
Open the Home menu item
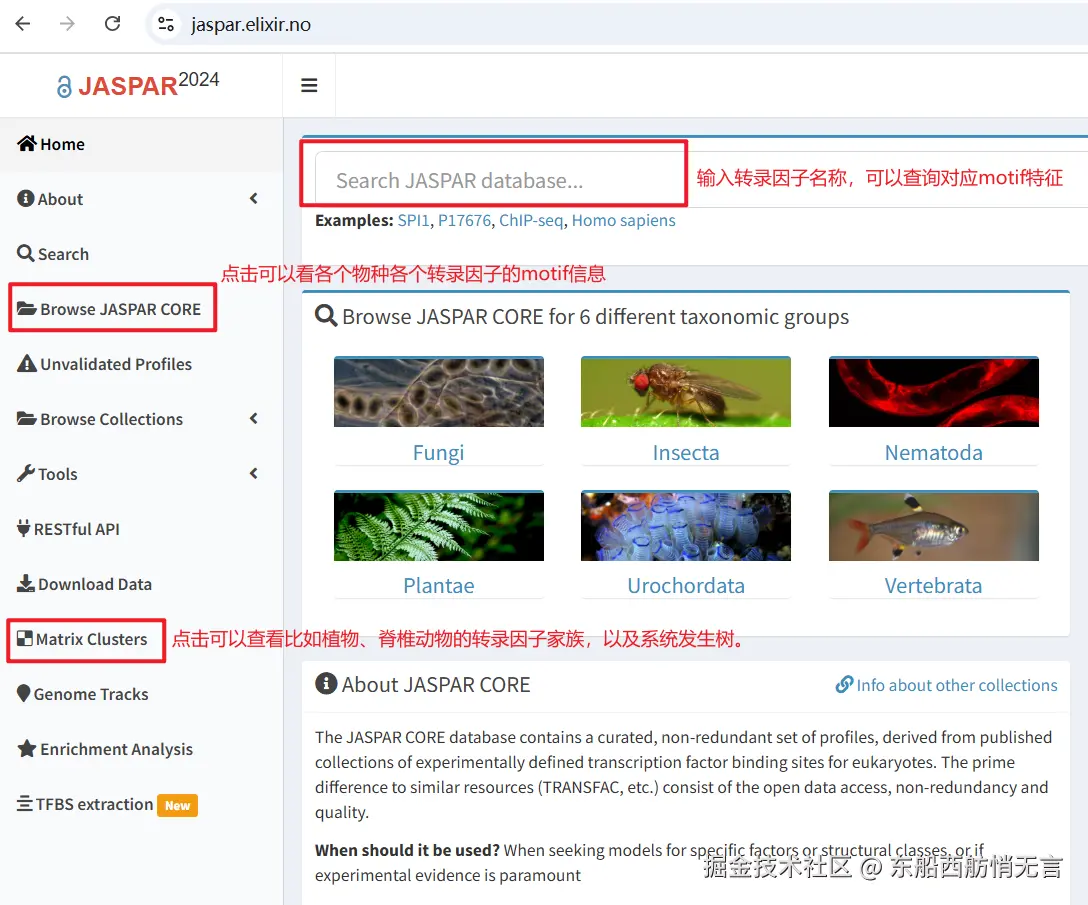pos(142,144)
